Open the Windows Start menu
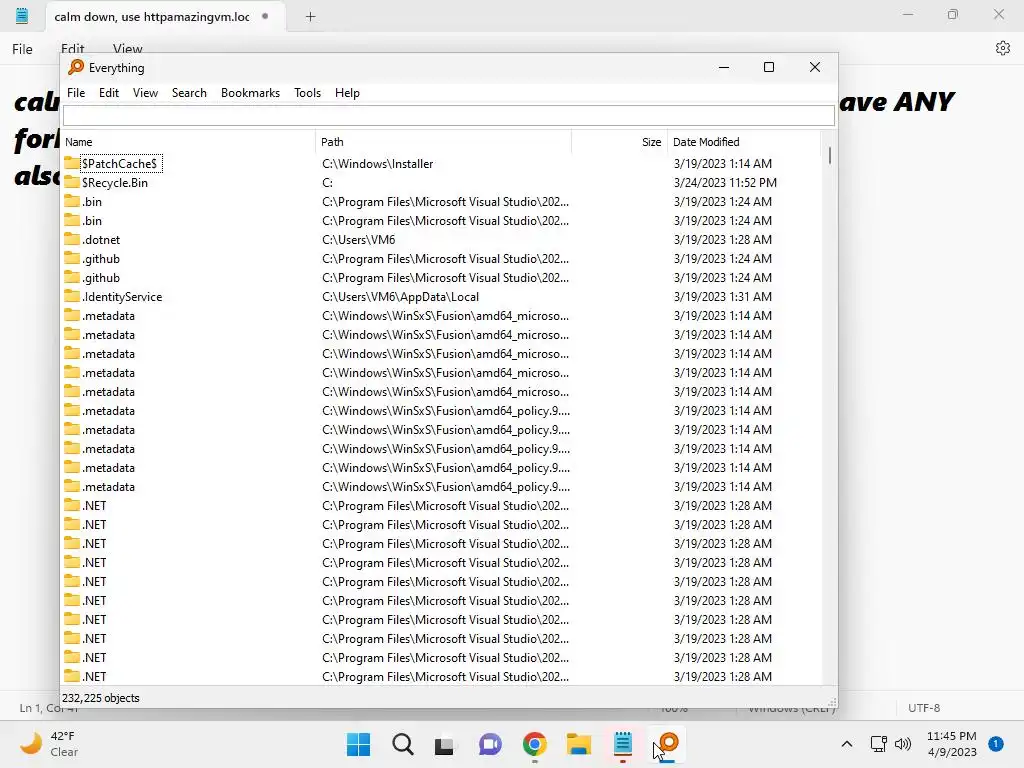 [x=358, y=744]
